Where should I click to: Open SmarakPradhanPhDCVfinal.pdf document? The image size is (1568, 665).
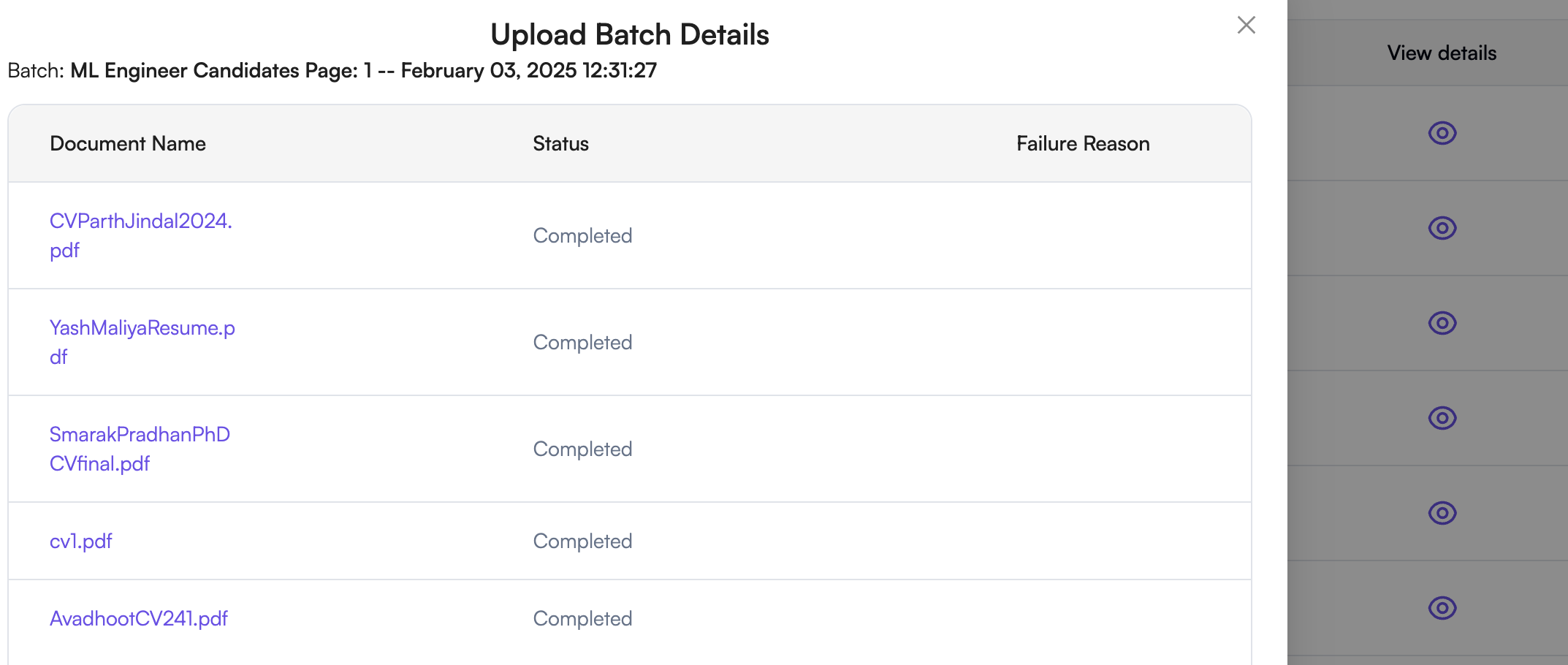point(140,448)
